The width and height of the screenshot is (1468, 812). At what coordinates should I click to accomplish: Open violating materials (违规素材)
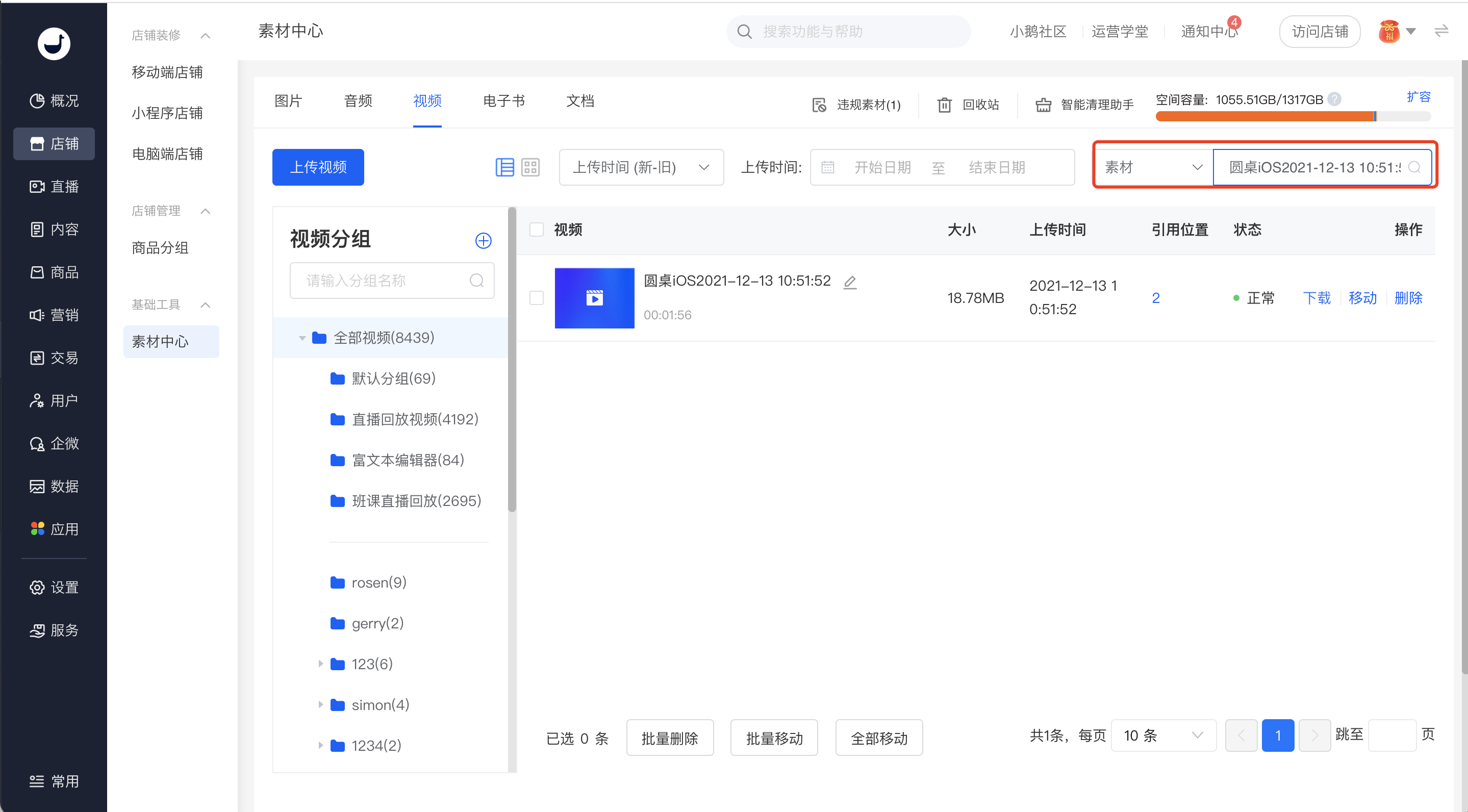tap(856, 104)
